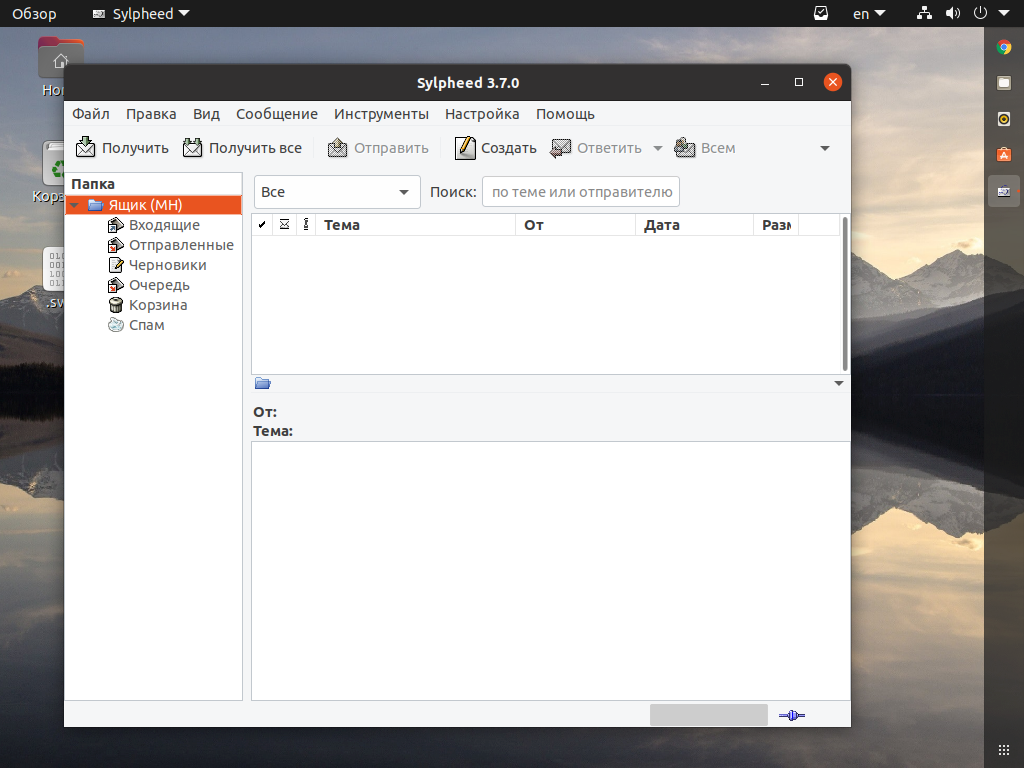Viewport: 1024px width, 768px height.
Task: Click the online/offline connection plug icon
Action: point(792,716)
